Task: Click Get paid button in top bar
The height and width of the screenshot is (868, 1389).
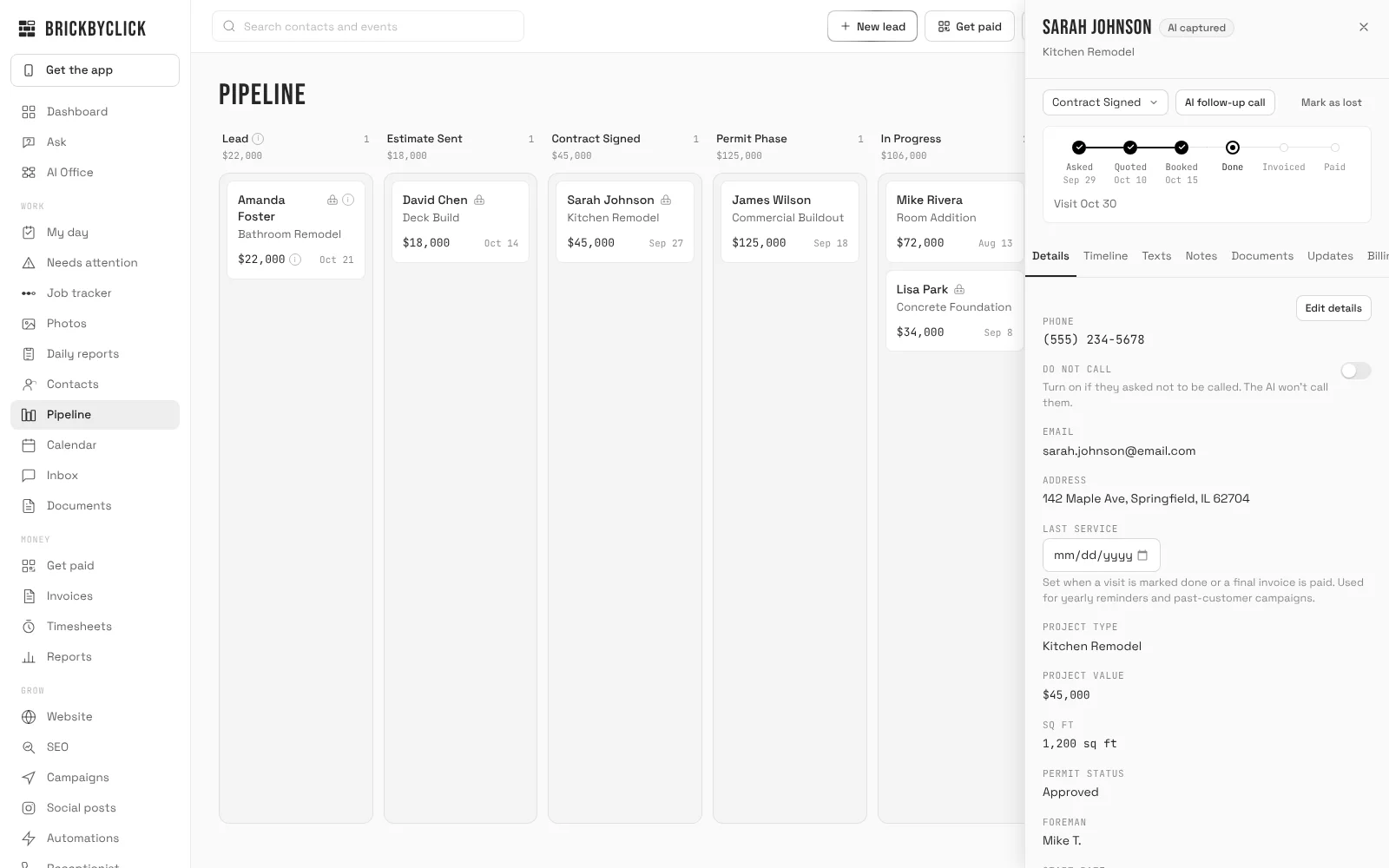Action: [x=970, y=27]
